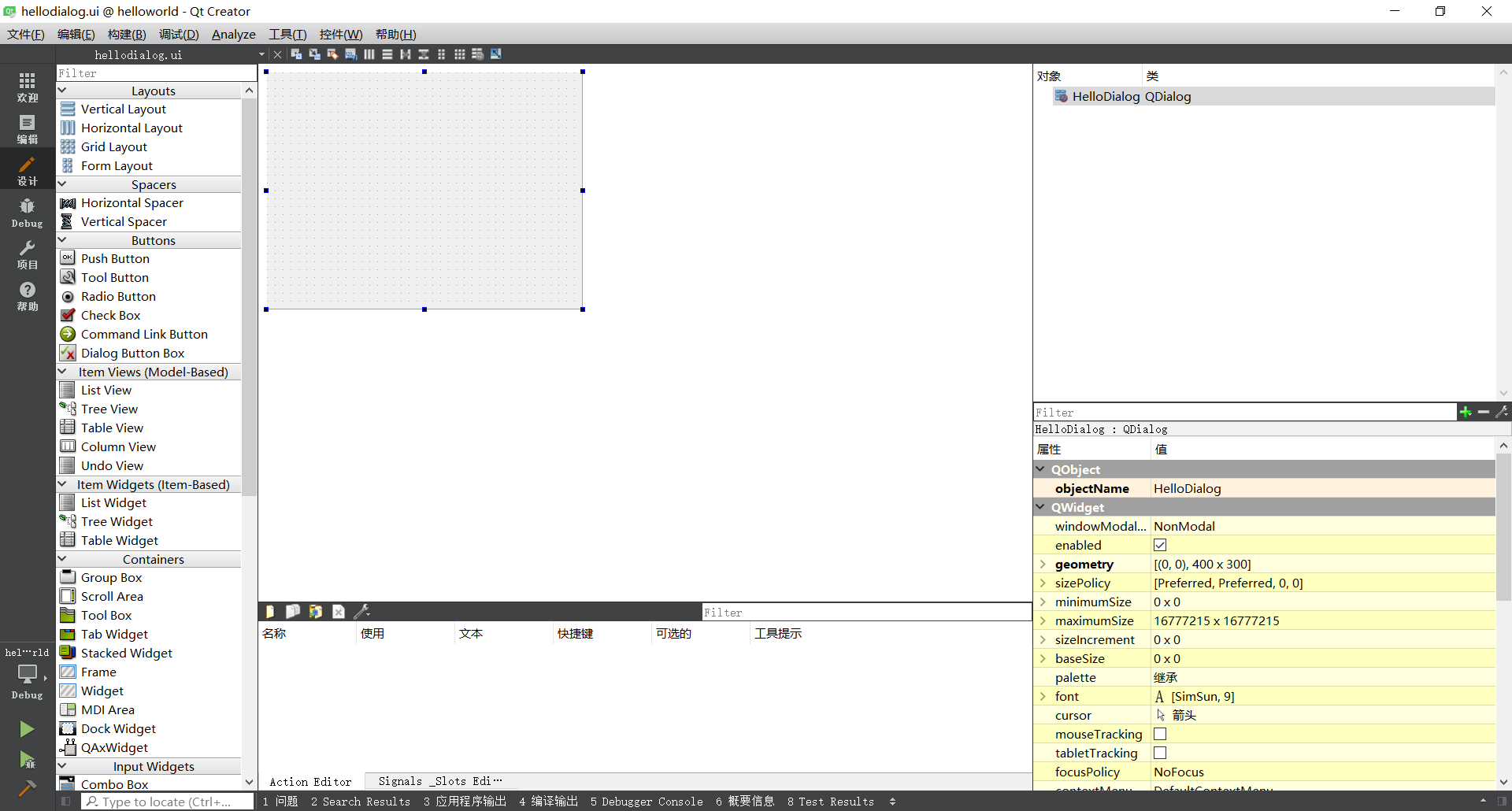Select the Edit Signals/Slots tool
Image resolution: width=1512 pixels, height=811 pixels.
[315, 54]
